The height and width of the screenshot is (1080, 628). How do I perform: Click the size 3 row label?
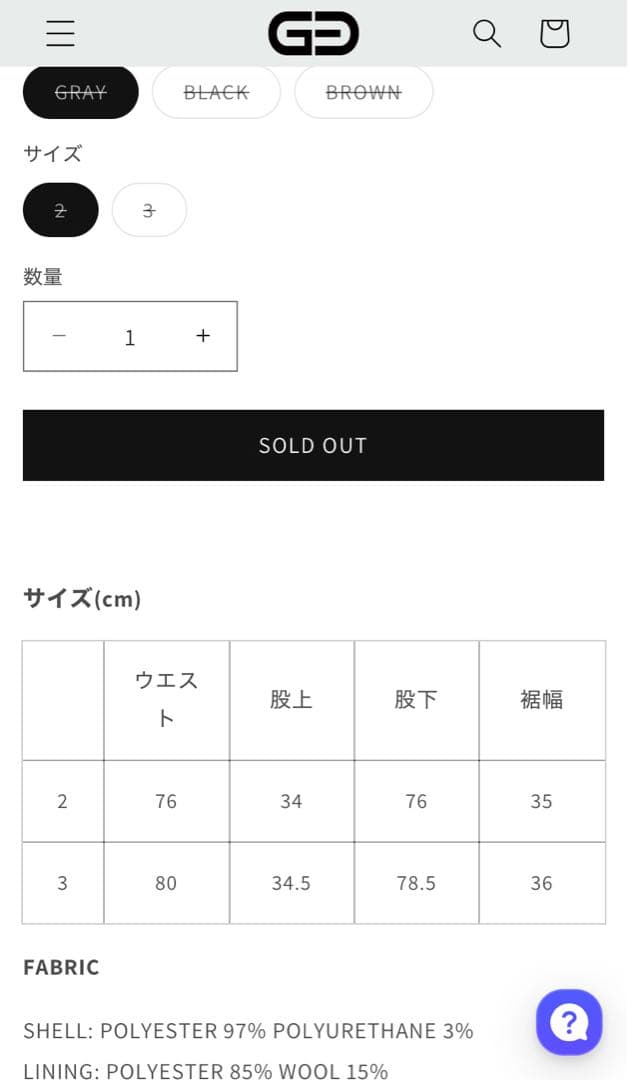tap(63, 883)
